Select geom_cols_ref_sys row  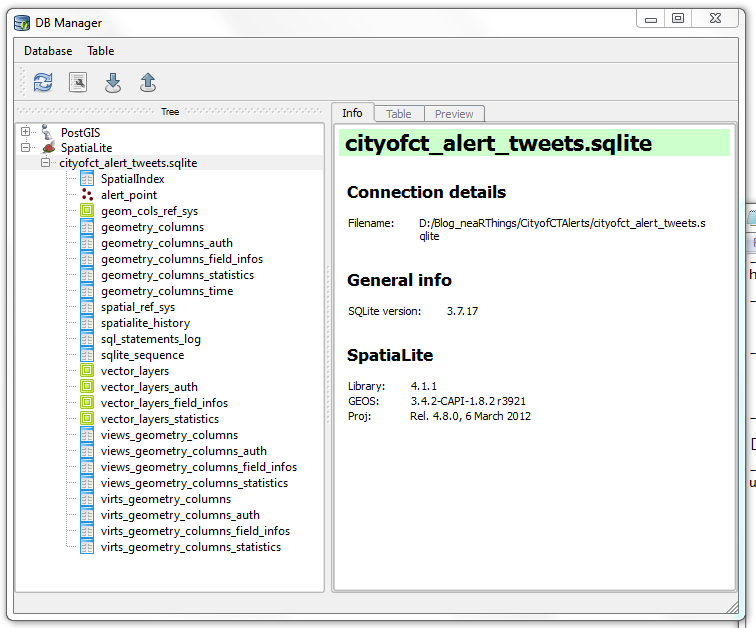click(x=149, y=211)
